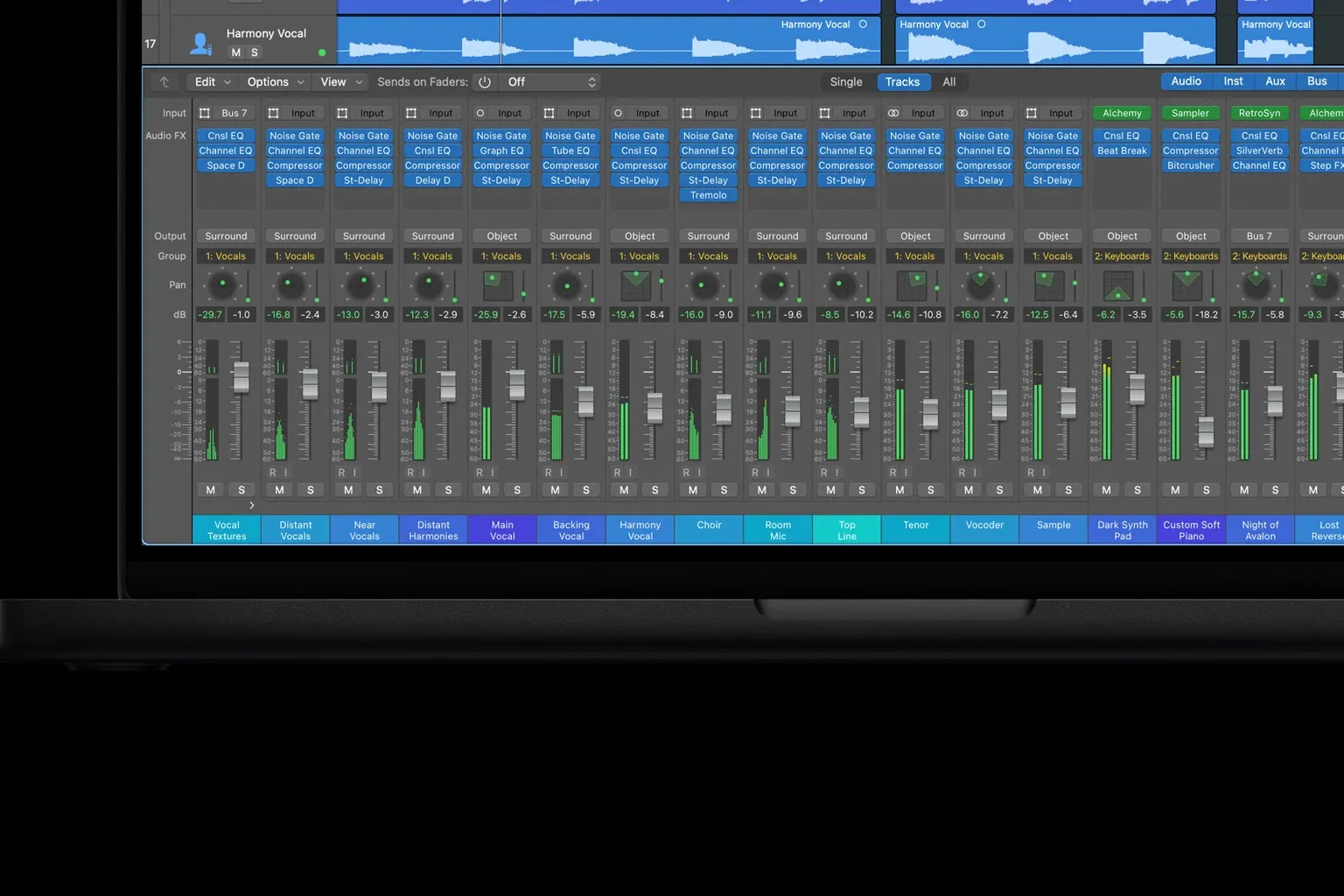Mute the Dark Synth Pad channel strip
The height and width of the screenshot is (896, 1344).
point(1107,490)
